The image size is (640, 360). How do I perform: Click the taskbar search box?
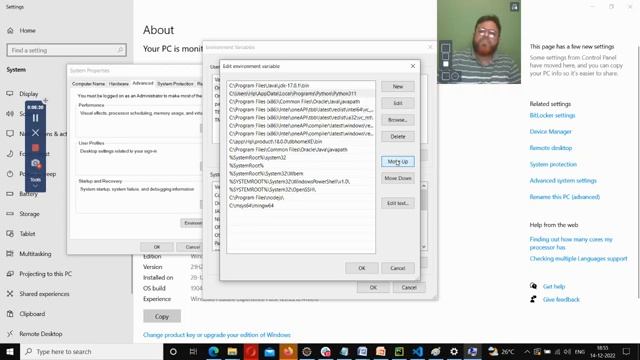click(91, 351)
